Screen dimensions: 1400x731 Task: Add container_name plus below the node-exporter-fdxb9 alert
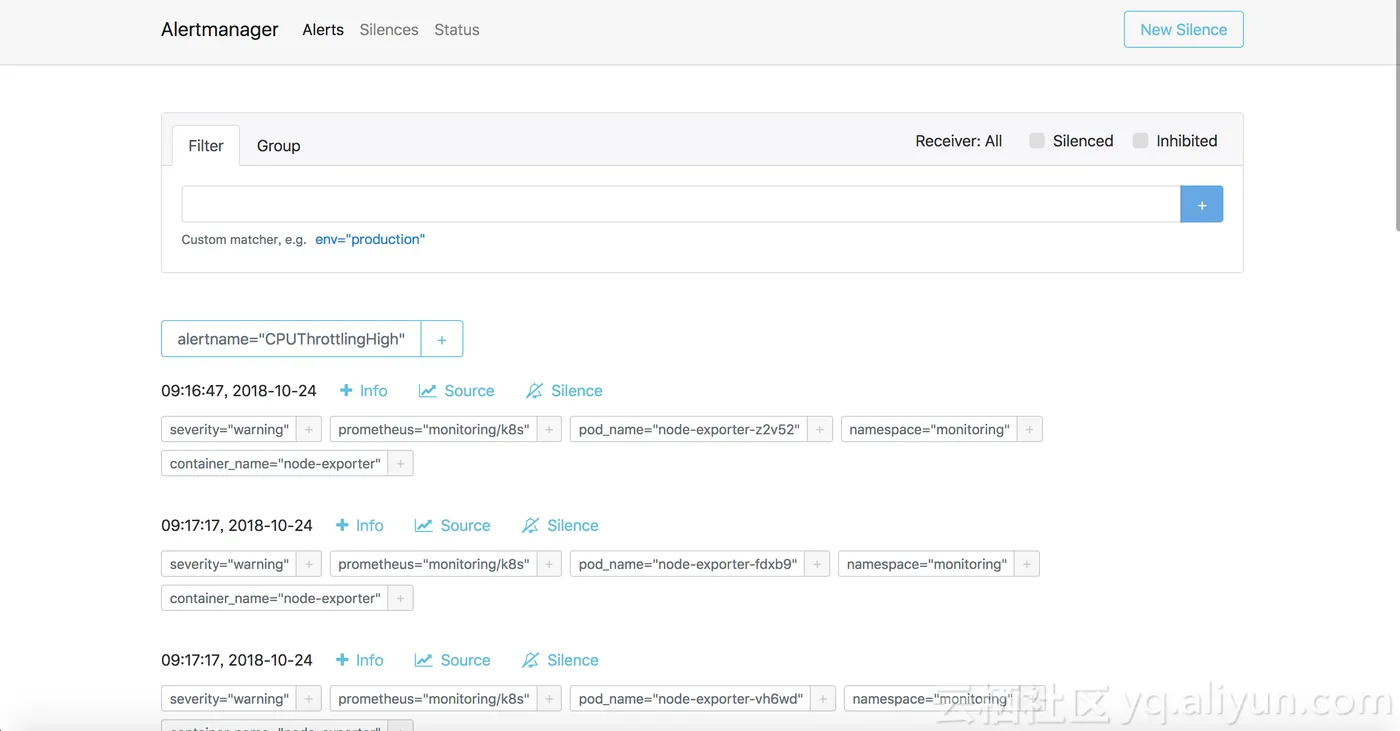click(x=401, y=599)
